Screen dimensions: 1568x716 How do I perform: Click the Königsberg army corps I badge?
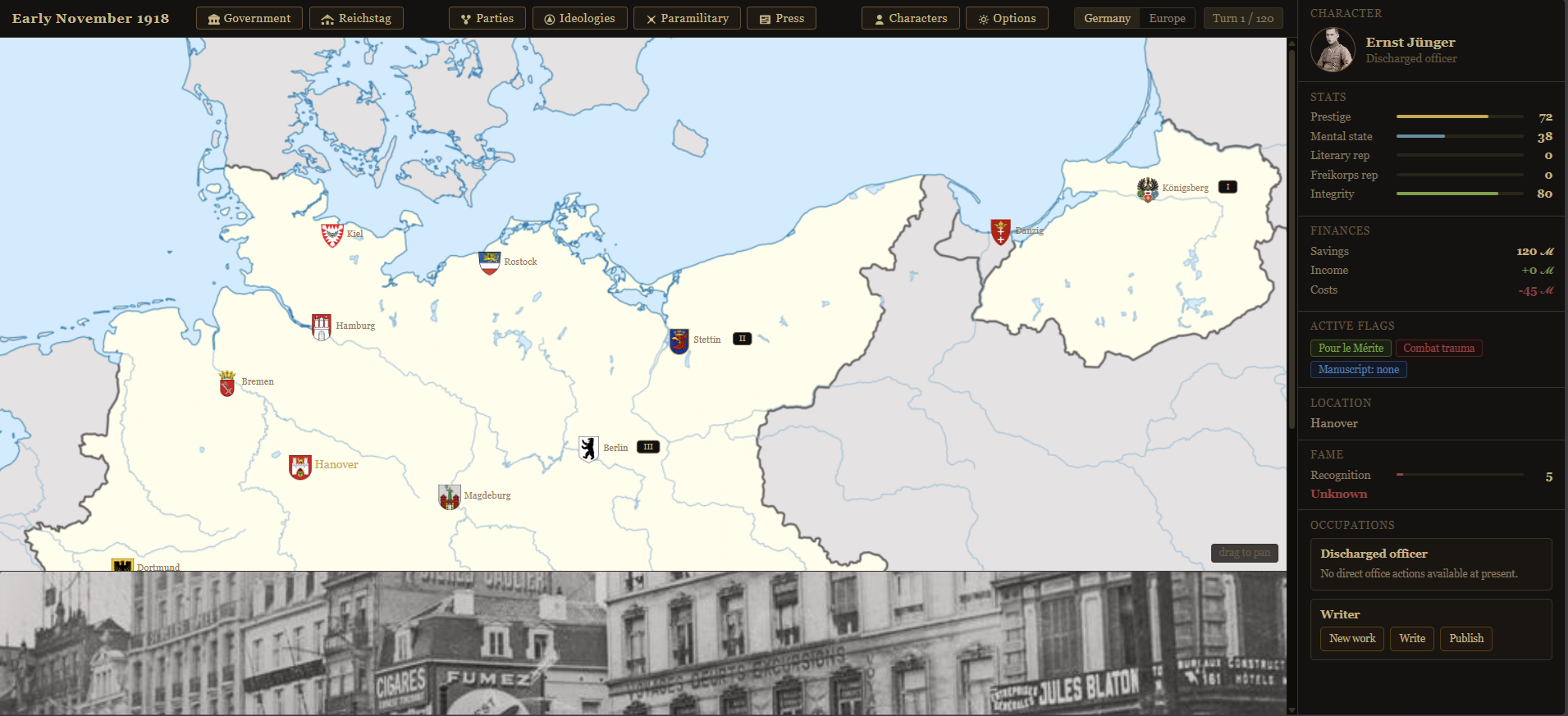[1227, 187]
